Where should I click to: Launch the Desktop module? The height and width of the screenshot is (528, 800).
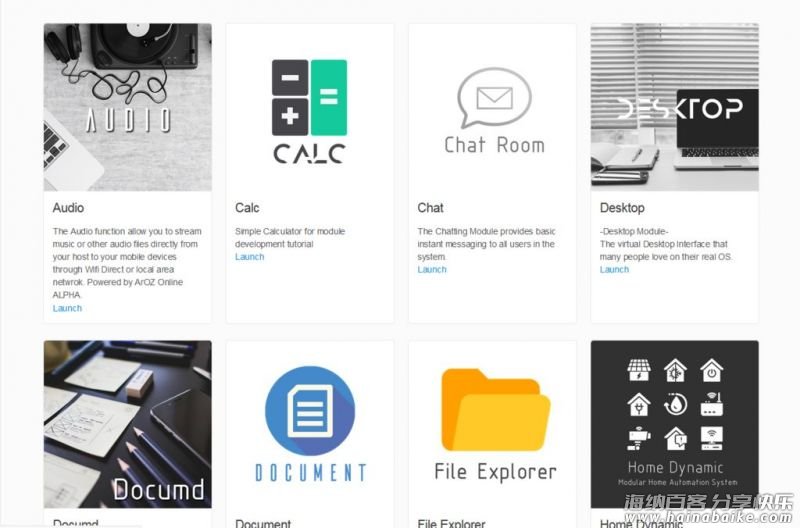click(x=614, y=269)
